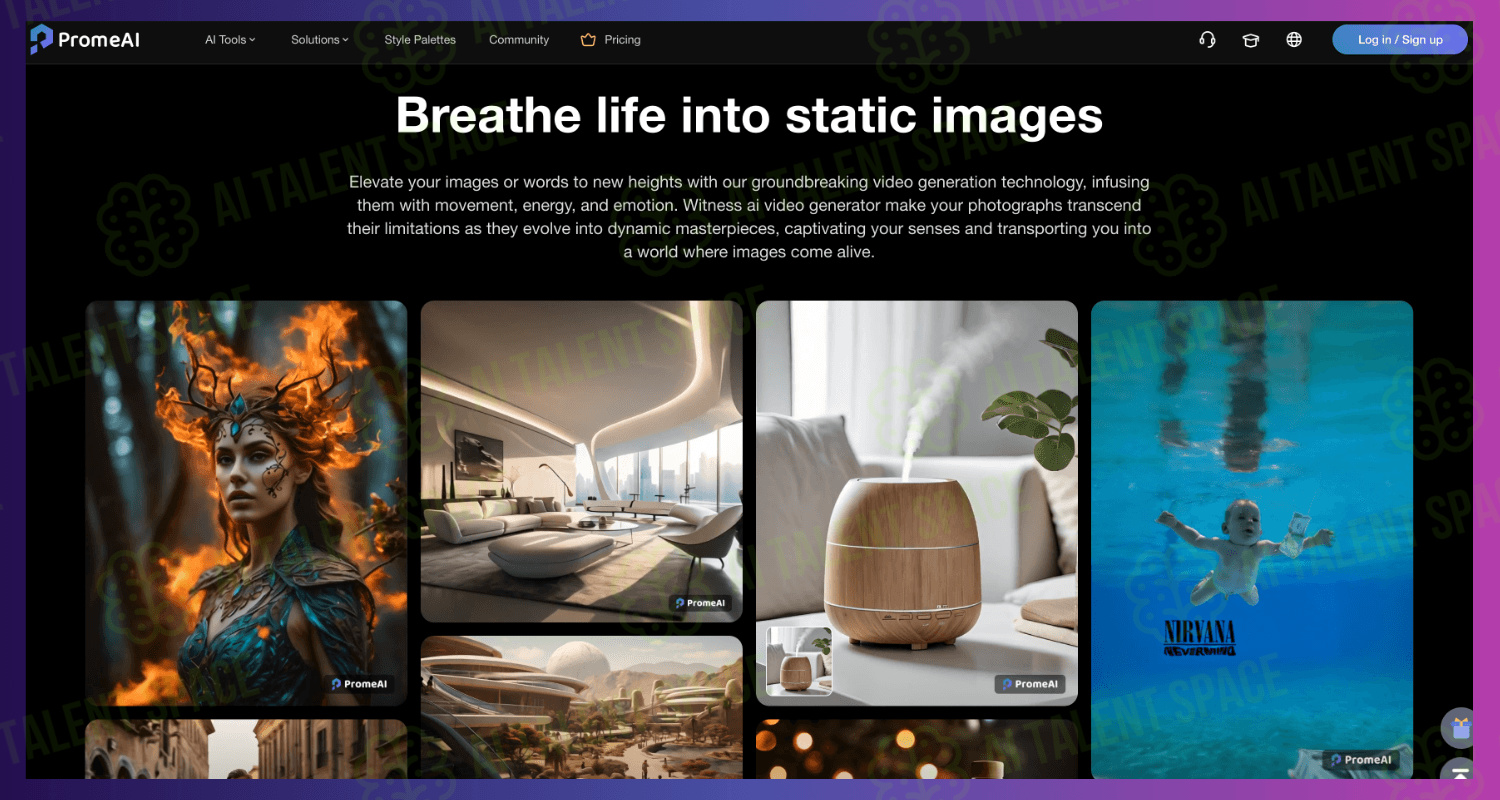Open the Pricing page
This screenshot has height=800, width=1500.
click(x=622, y=40)
